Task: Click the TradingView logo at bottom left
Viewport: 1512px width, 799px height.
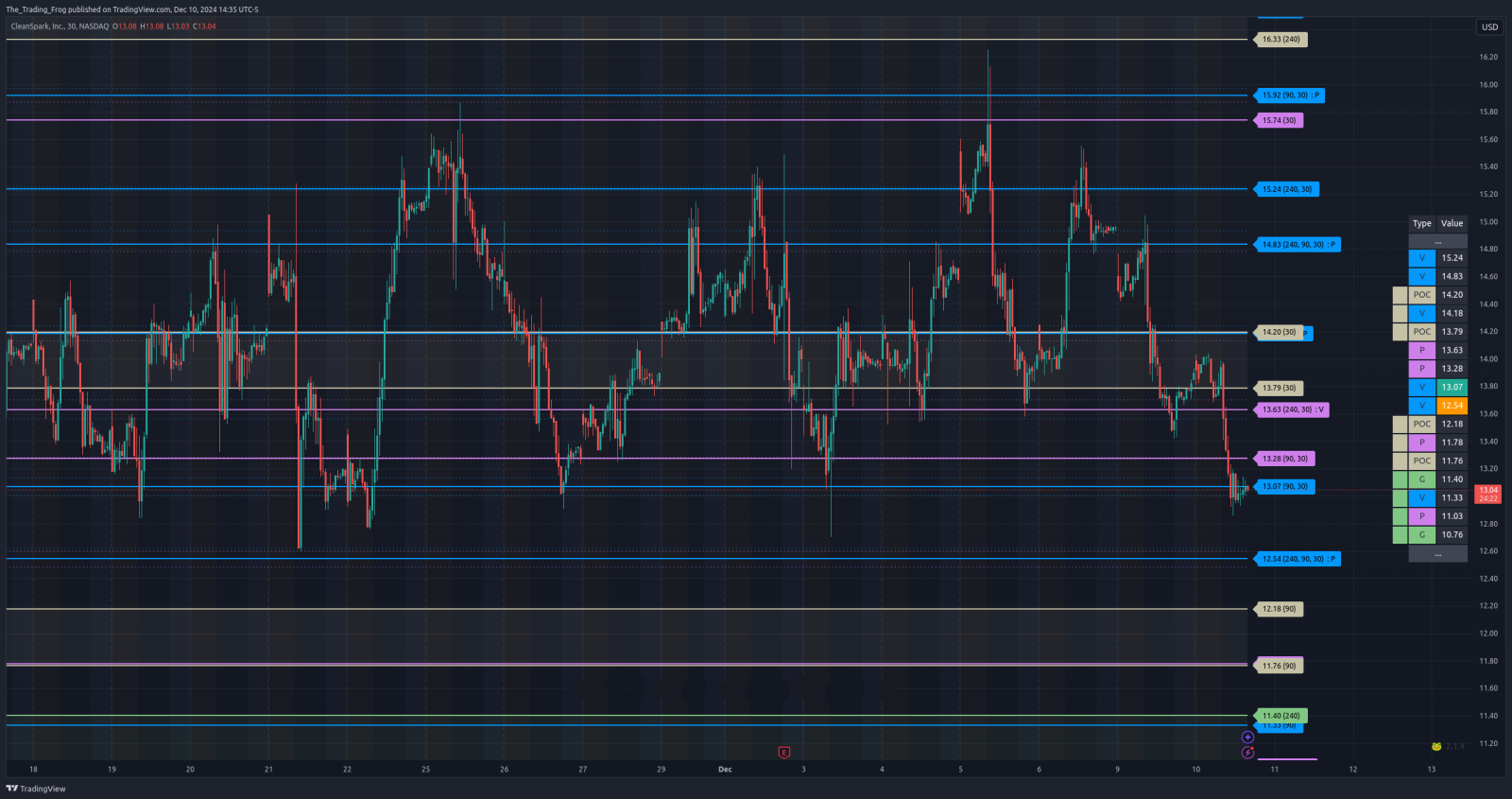Action: pyautogui.click(x=36, y=789)
